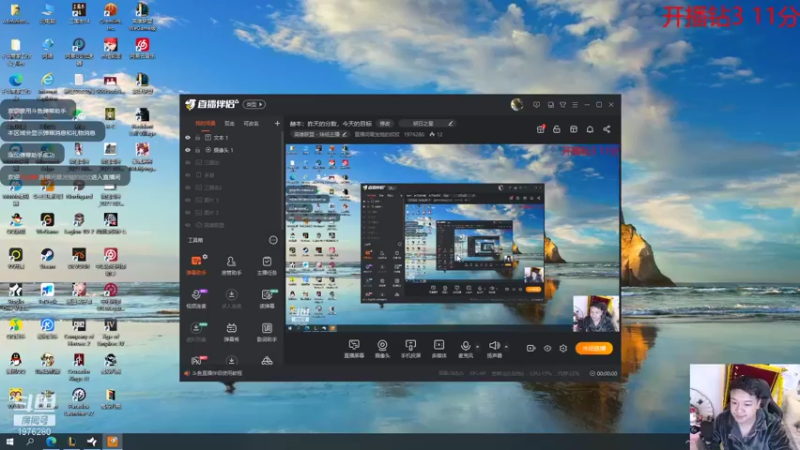
Task: Open the orange 直播伴侣 taskbar icon
Action: 112,442
